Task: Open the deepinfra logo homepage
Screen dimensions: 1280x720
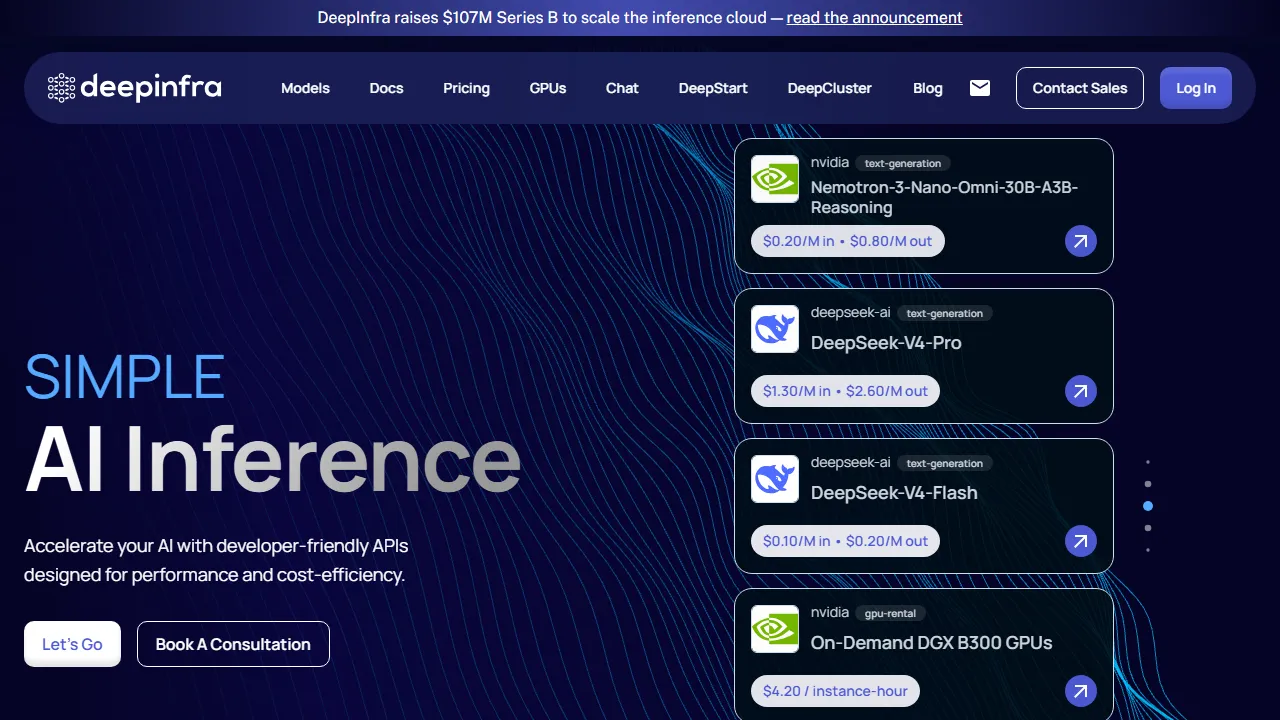Action: coord(134,88)
